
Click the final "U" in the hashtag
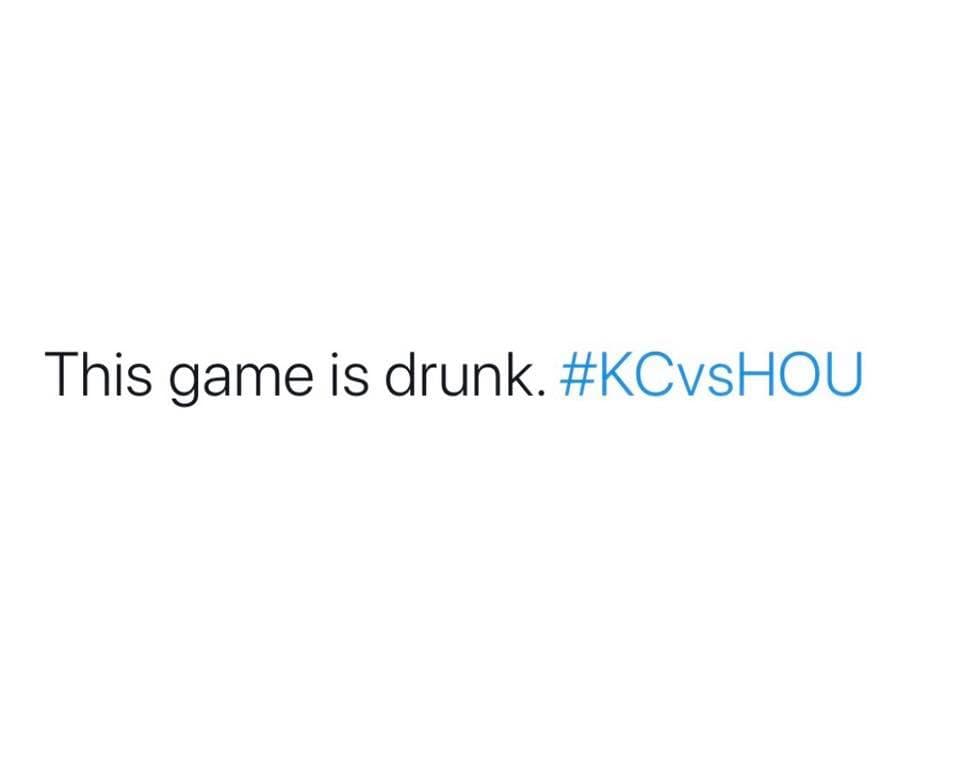[846, 374]
